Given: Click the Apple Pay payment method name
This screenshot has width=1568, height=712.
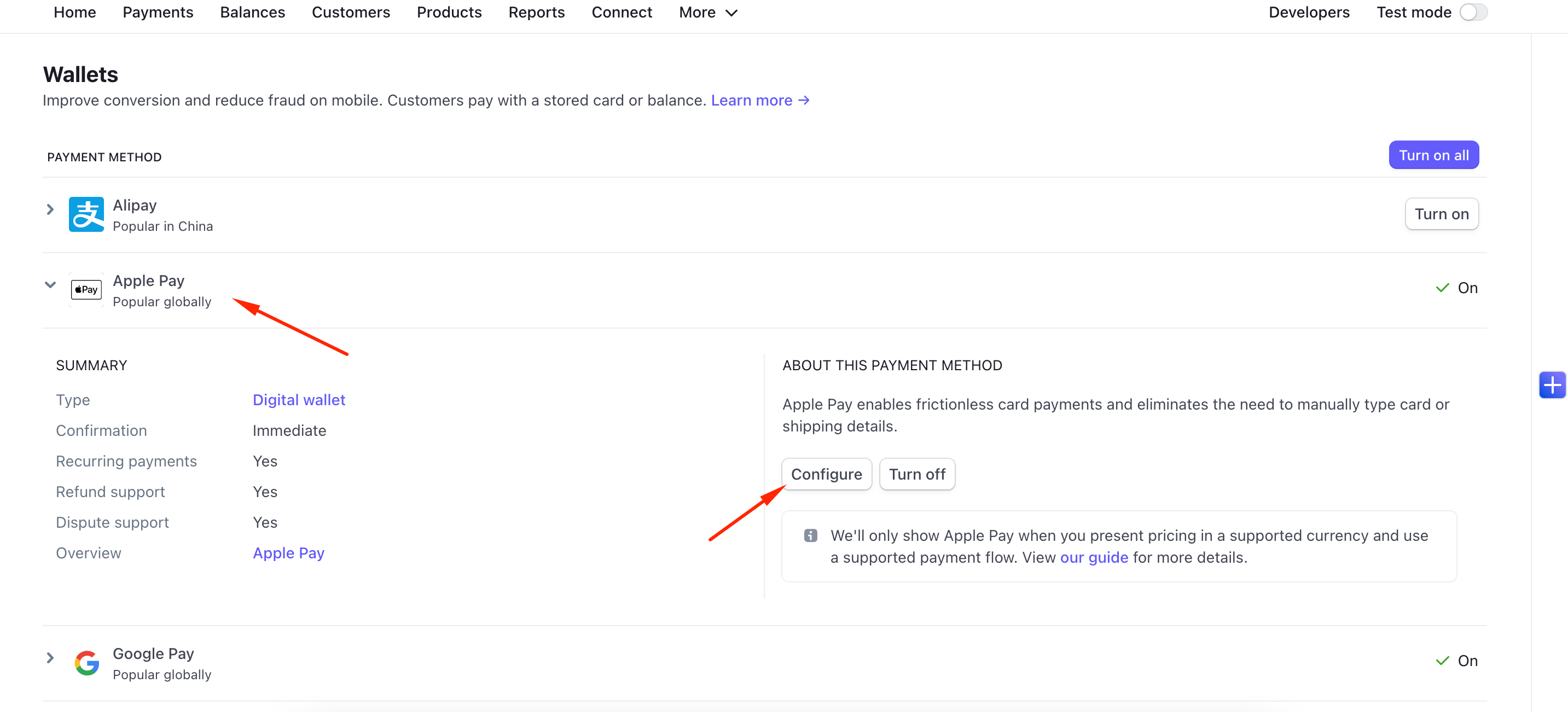Looking at the screenshot, I should (x=148, y=281).
